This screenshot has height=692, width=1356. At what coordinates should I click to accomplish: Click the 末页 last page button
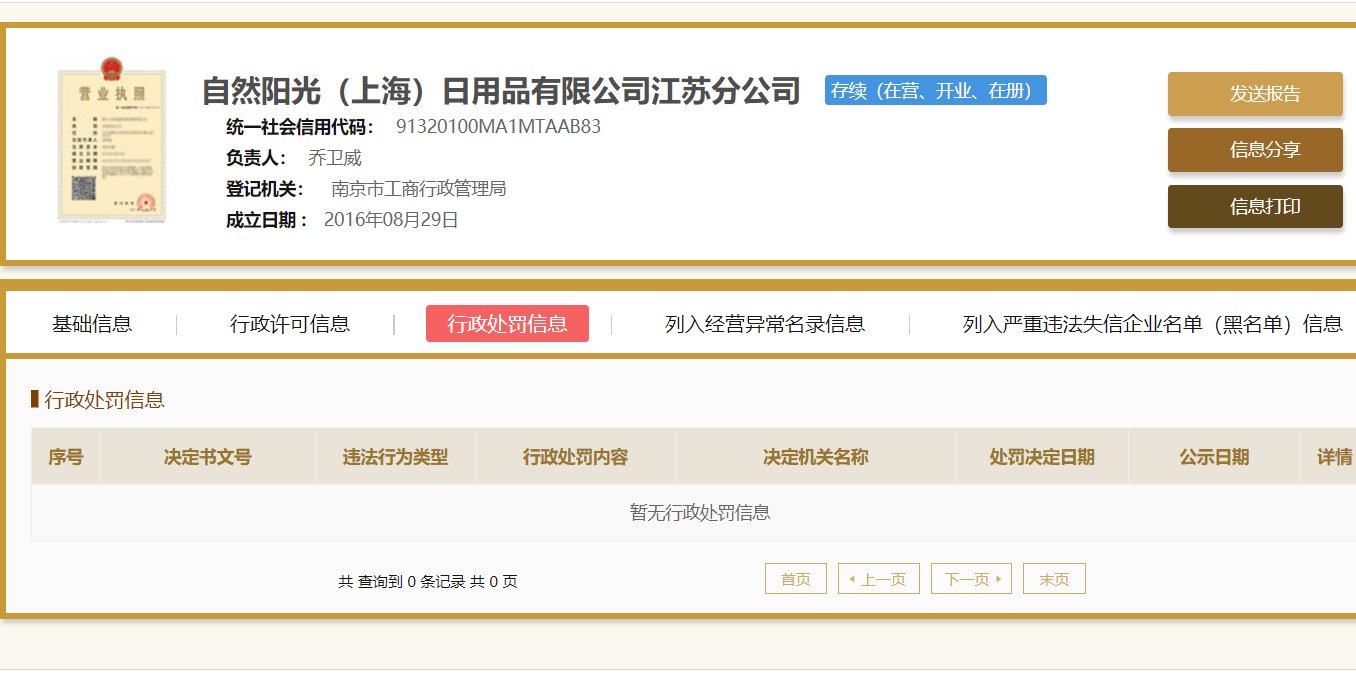(x=1054, y=578)
